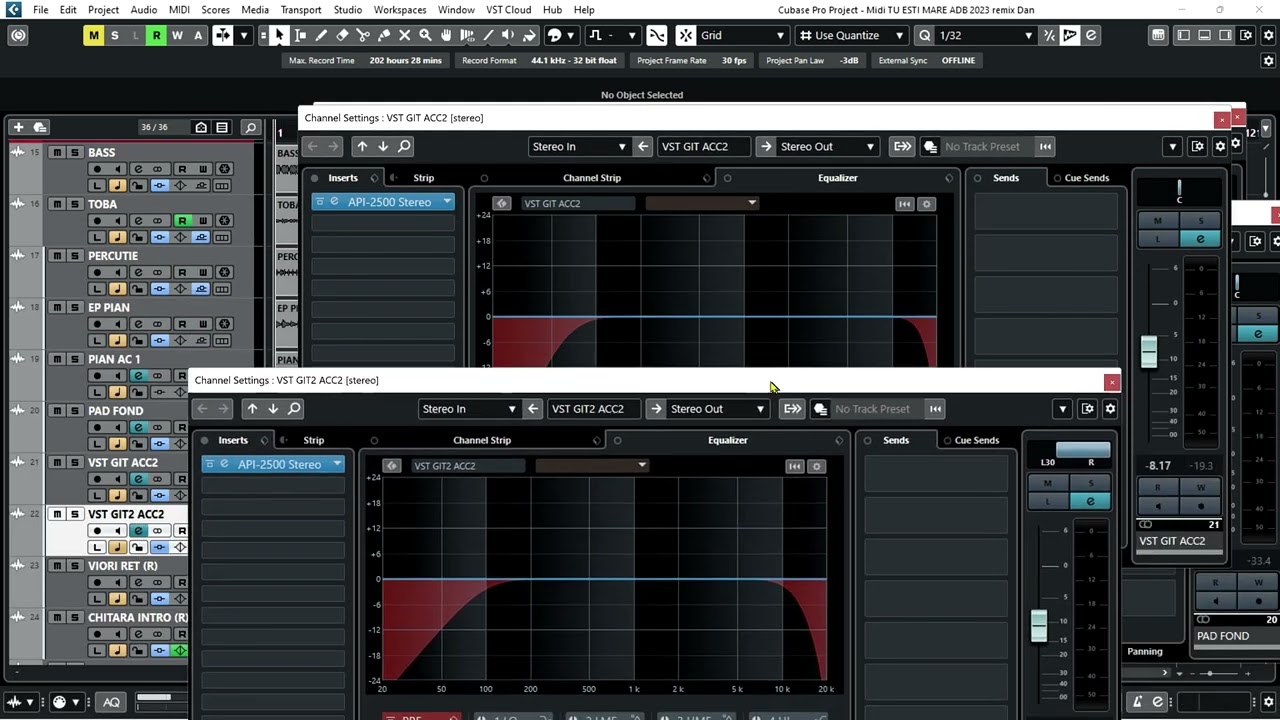1280x720 pixels.
Task: Mute the BASS track
Action: 57,152
